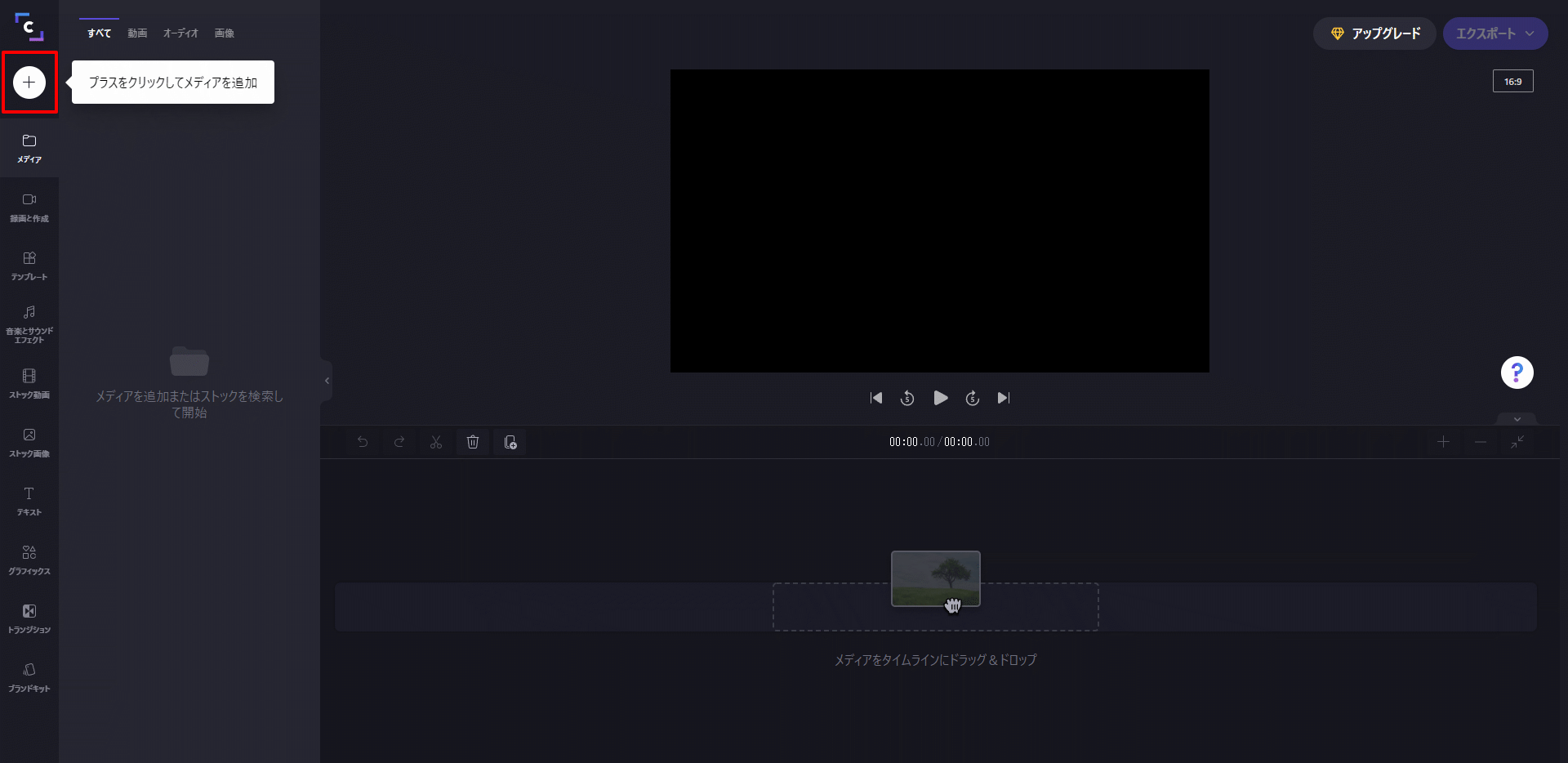Collapse preview using chevron below help
Viewport: 1568px width, 763px height.
point(1517,419)
